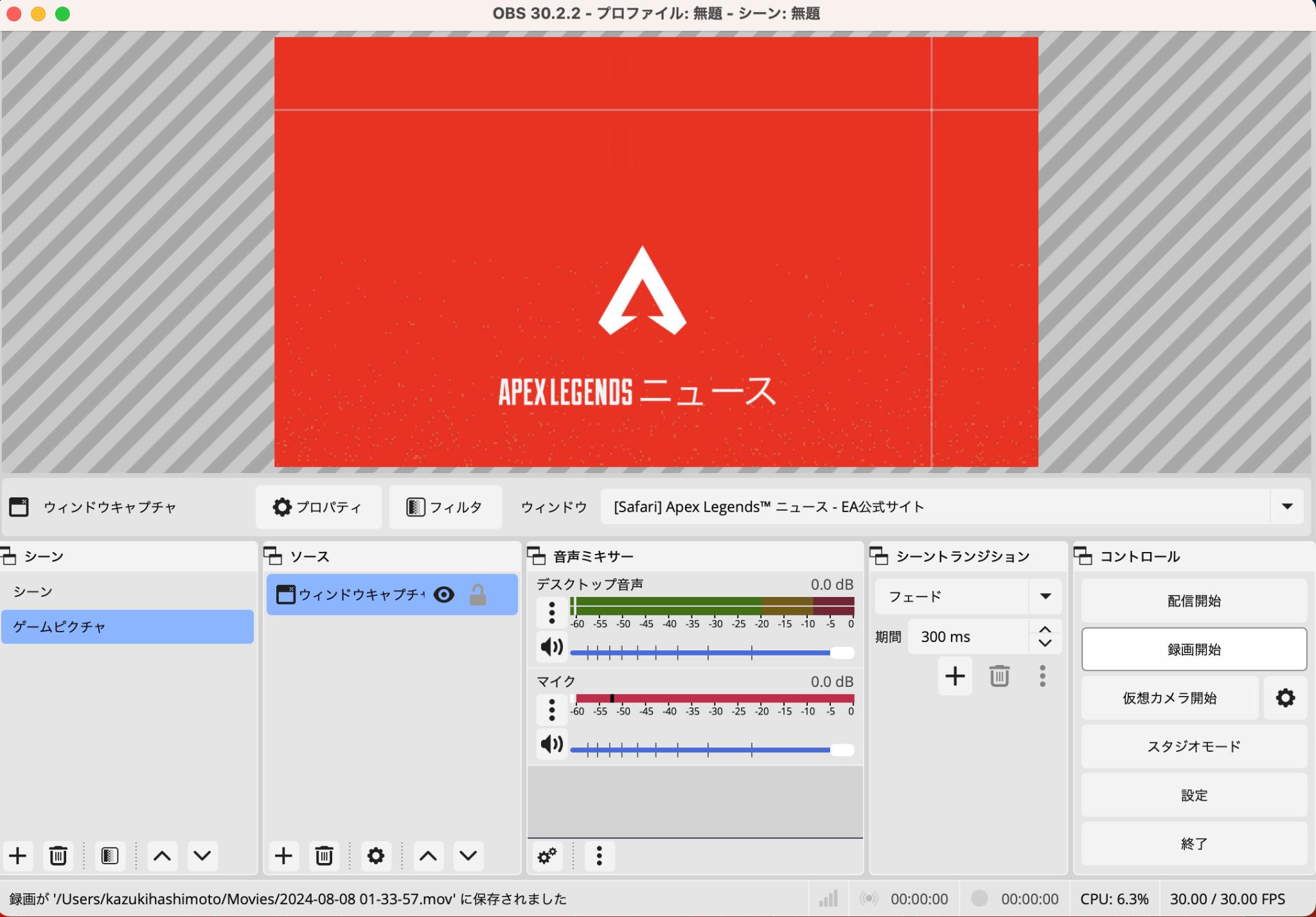This screenshot has width=1316, height=917.
Task: Click 30.00 / 30.00 FPS status text
Action: [1227, 899]
